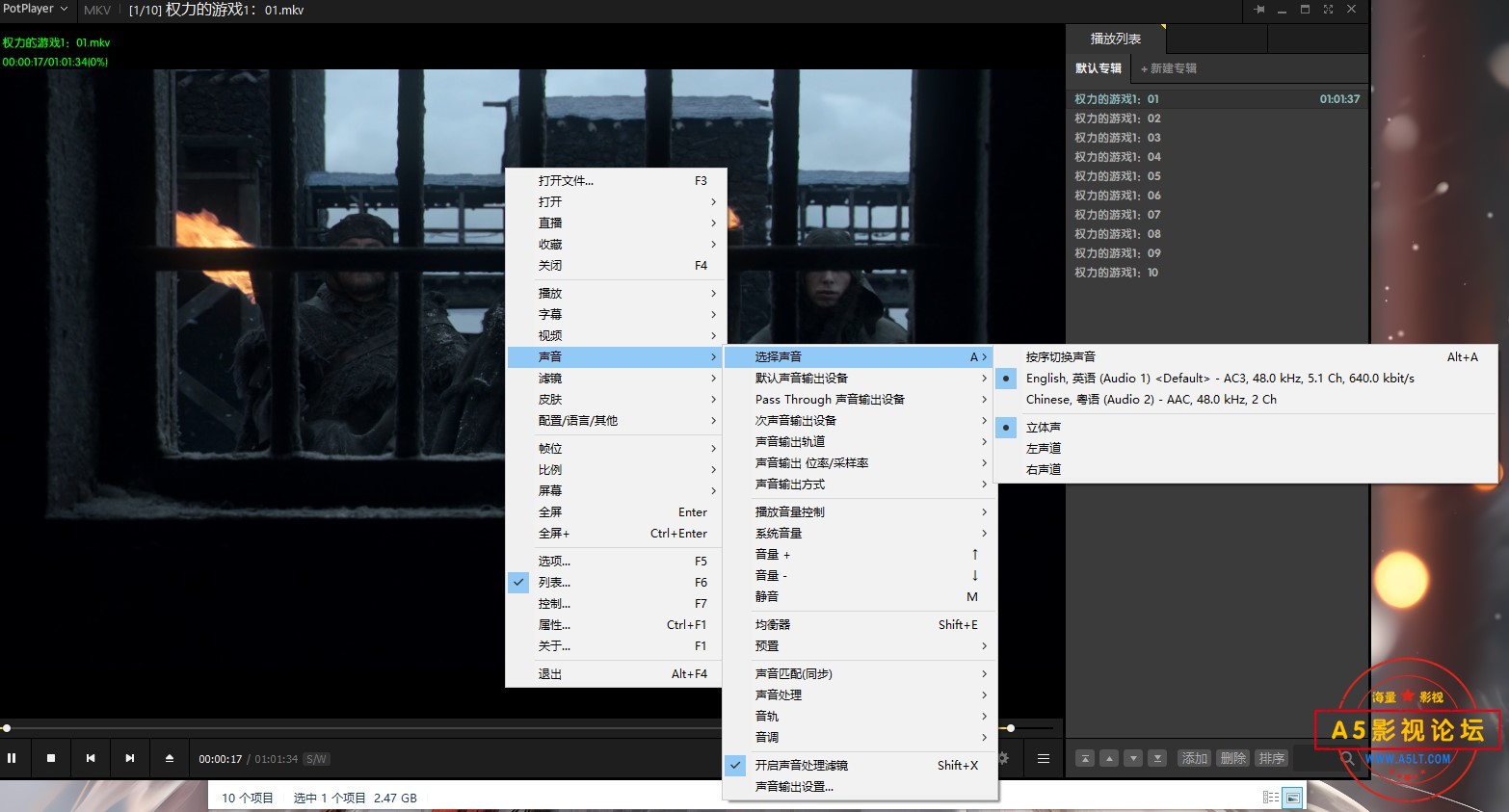This screenshot has width=1509, height=812.
Task: Jump to the previous track
Action: (91, 758)
